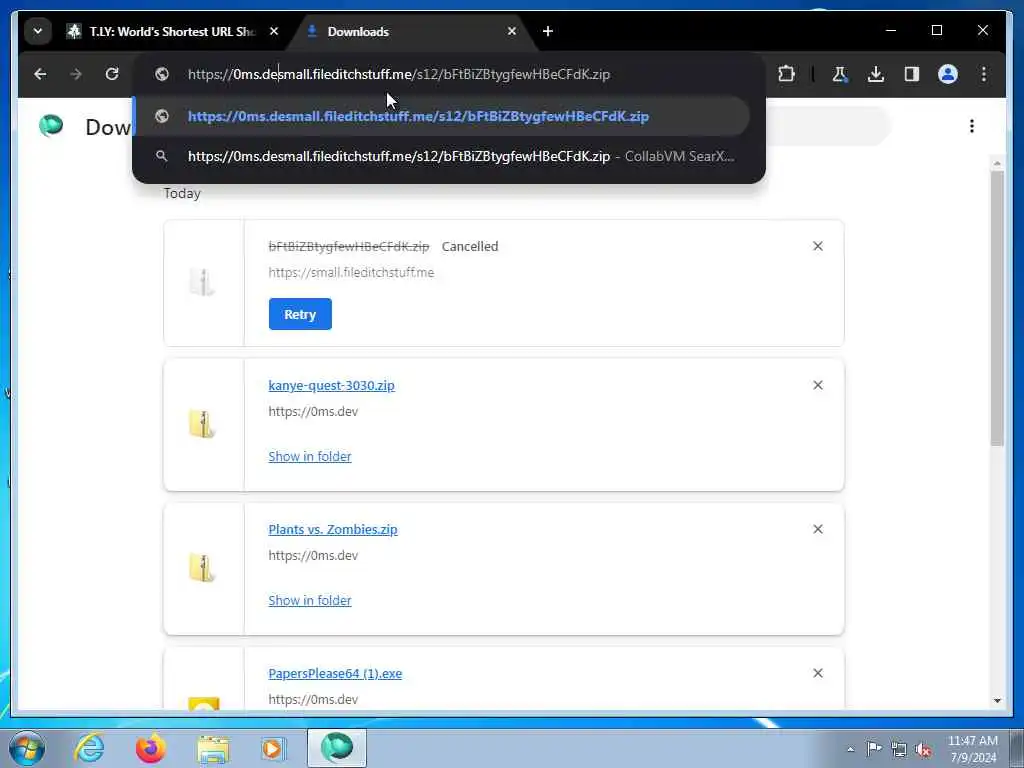
Task: Open the profile avatar menu
Action: (948, 74)
